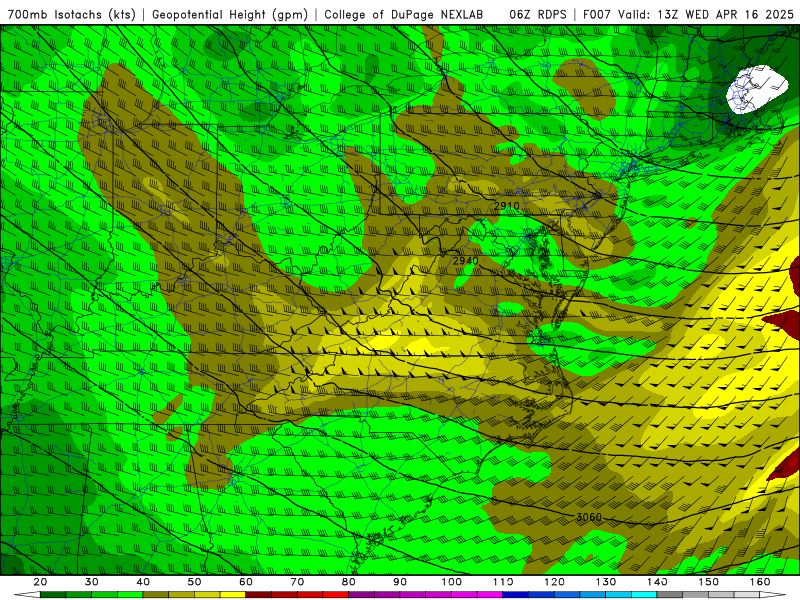Click the 40 knot colorbar label

tap(143, 582)
